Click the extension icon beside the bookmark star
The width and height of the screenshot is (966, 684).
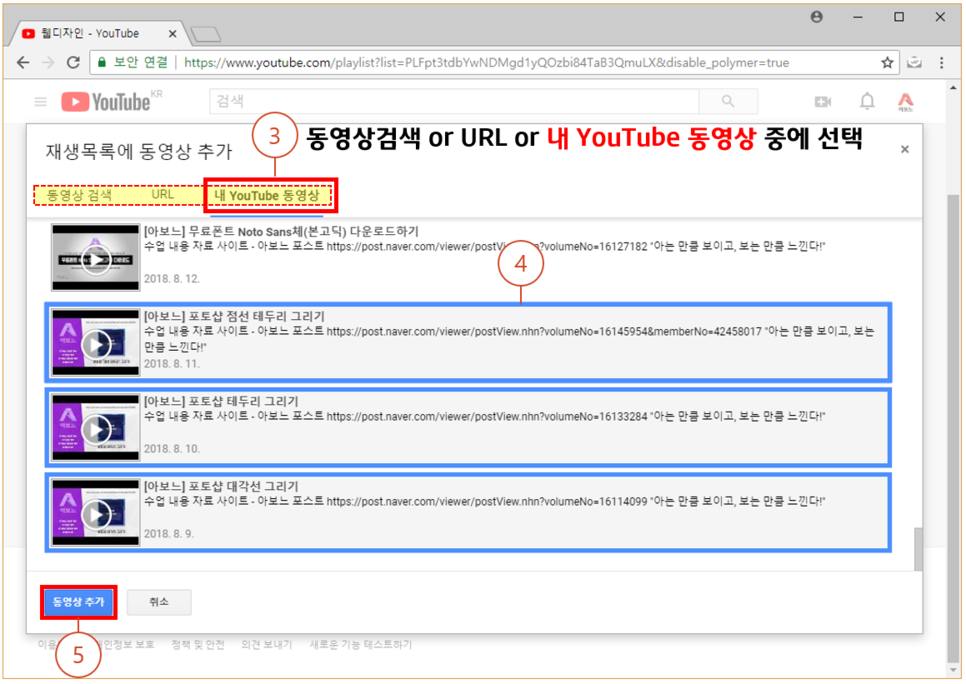915,62
